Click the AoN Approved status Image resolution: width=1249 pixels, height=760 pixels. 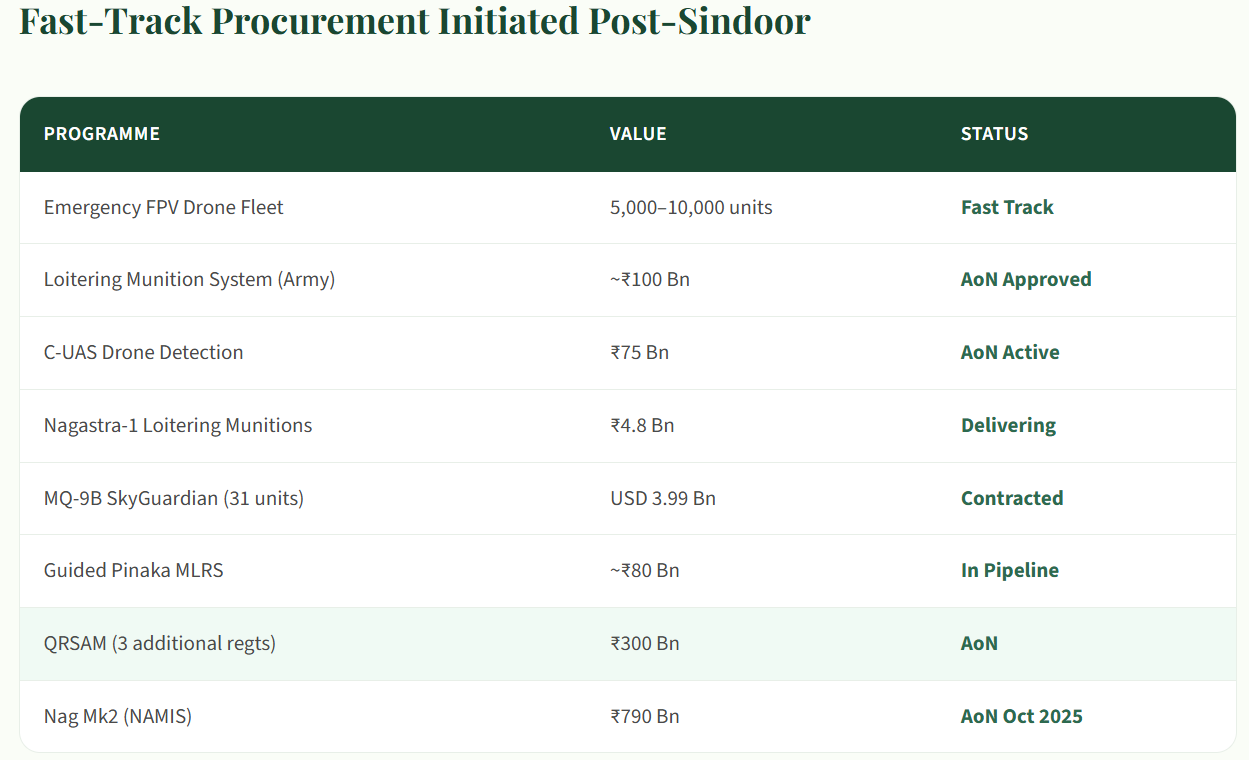click(x=1026, y=280)
